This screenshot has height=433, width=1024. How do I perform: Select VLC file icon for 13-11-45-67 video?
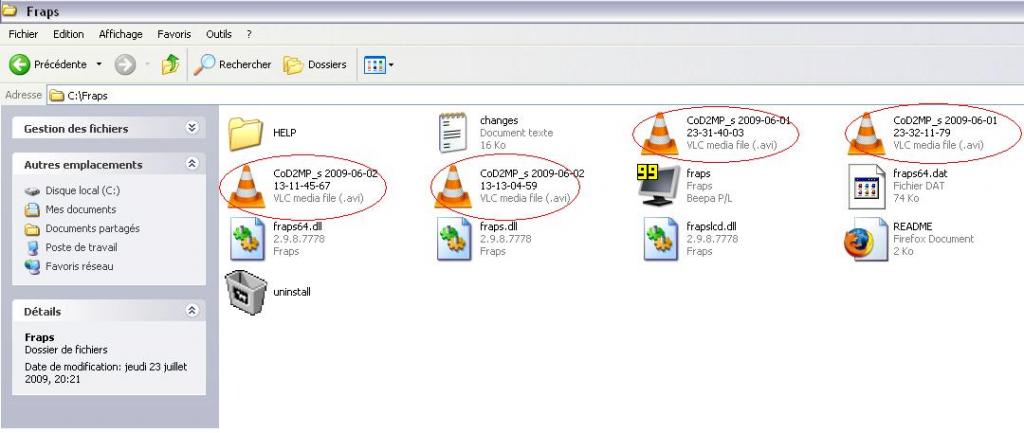(246, 187)
